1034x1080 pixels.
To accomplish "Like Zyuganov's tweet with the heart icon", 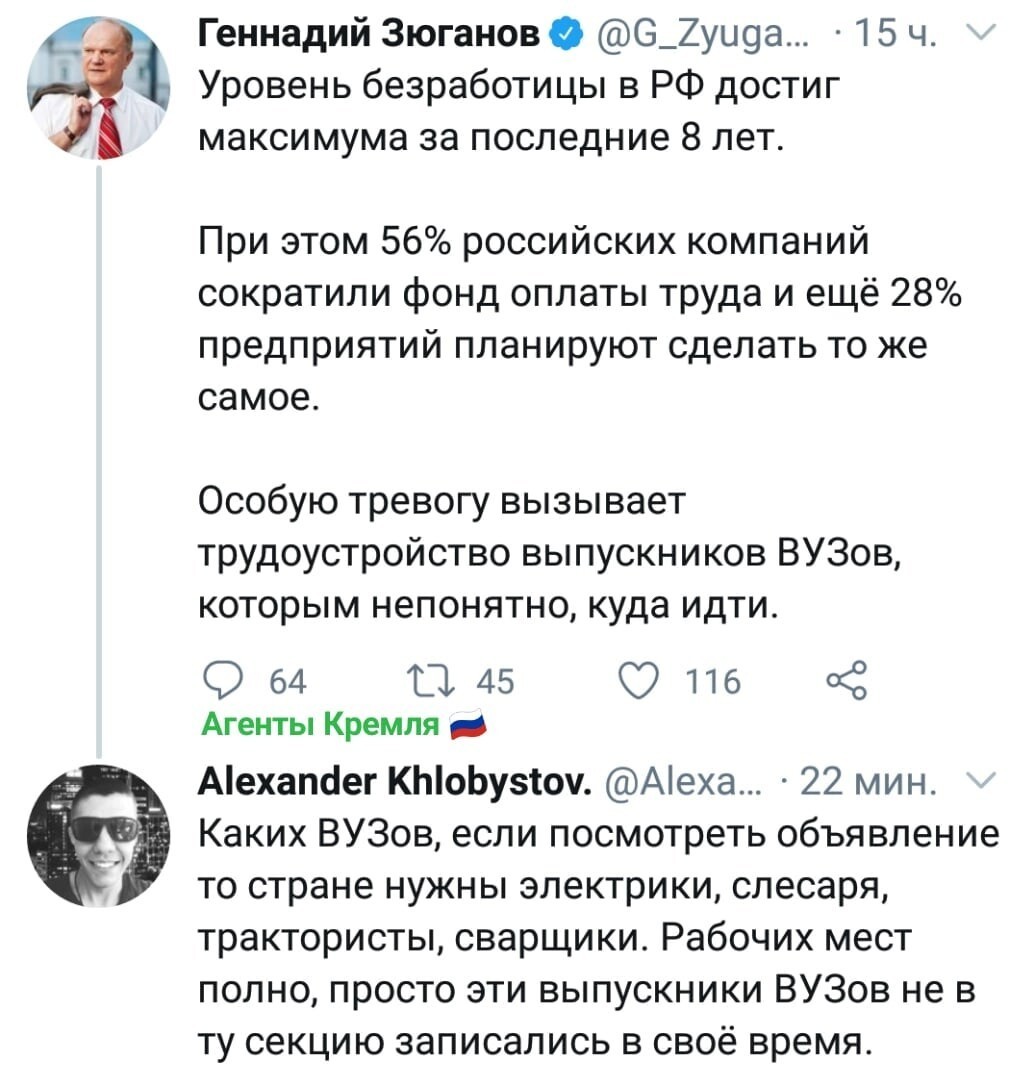I will point(640,681).
